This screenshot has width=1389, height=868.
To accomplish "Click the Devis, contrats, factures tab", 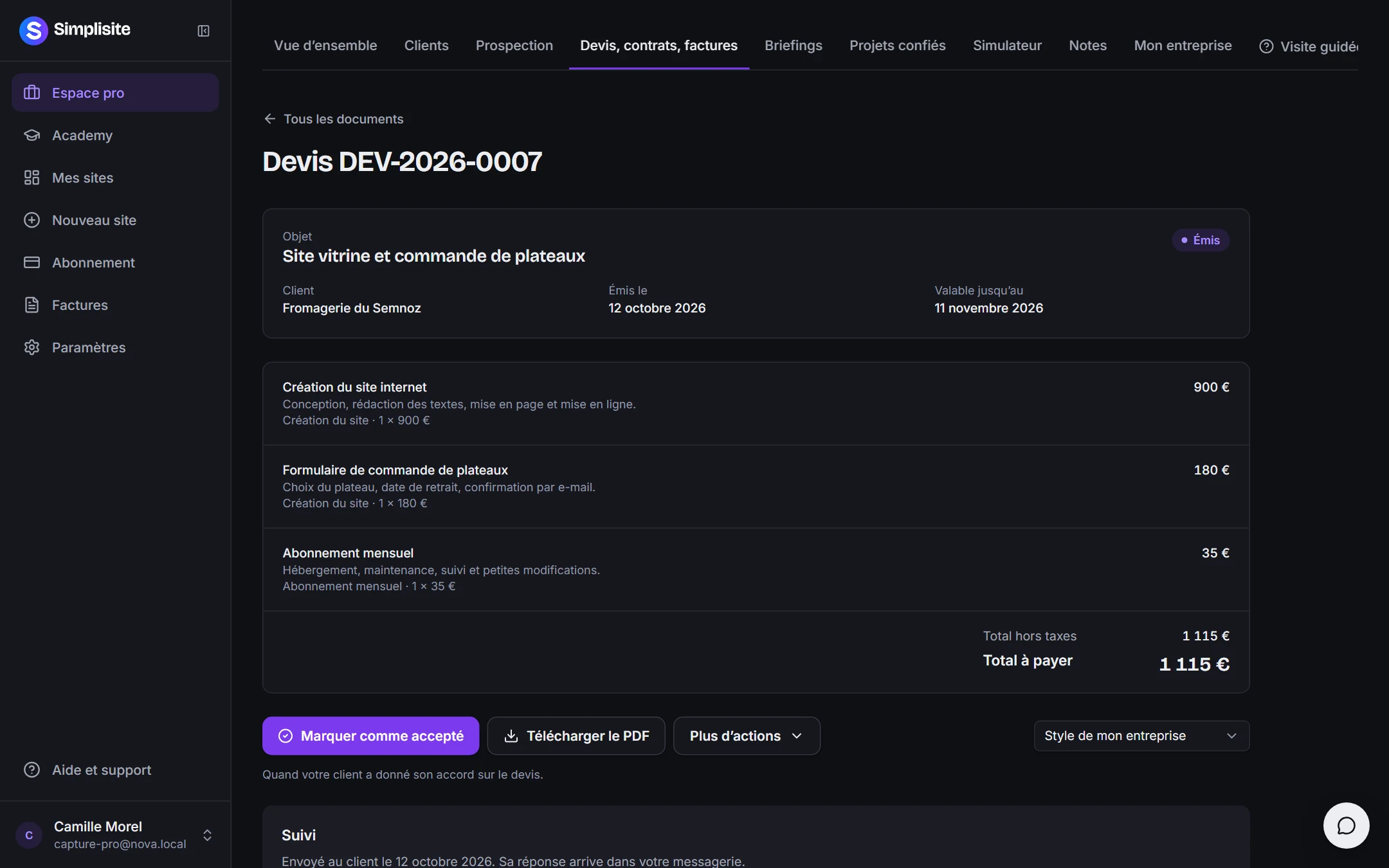I will click(x=659, y=46).
